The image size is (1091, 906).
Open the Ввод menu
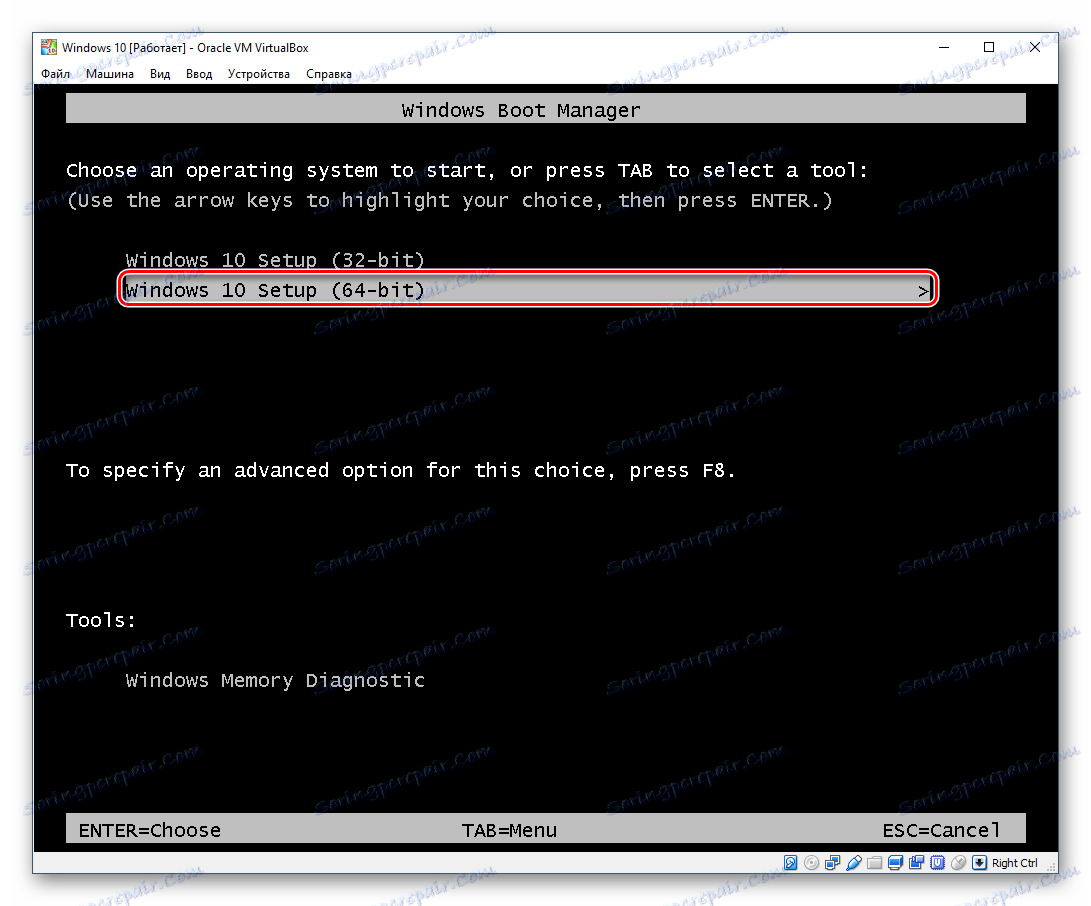point(199,74)
